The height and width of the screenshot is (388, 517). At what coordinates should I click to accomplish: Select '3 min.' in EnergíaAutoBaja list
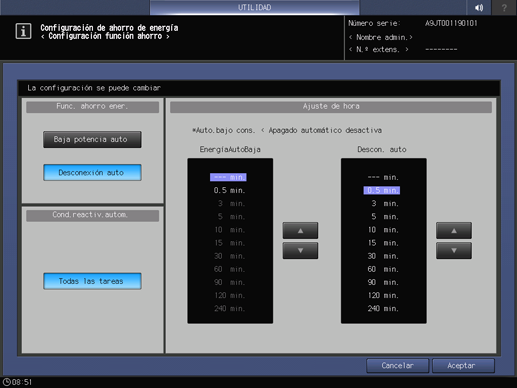(231, 203)
